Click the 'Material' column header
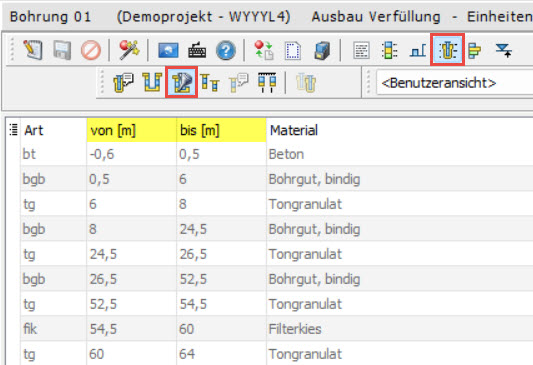This screenshot has width=533, height=365. pyautogui.click(x=400, y=130)
